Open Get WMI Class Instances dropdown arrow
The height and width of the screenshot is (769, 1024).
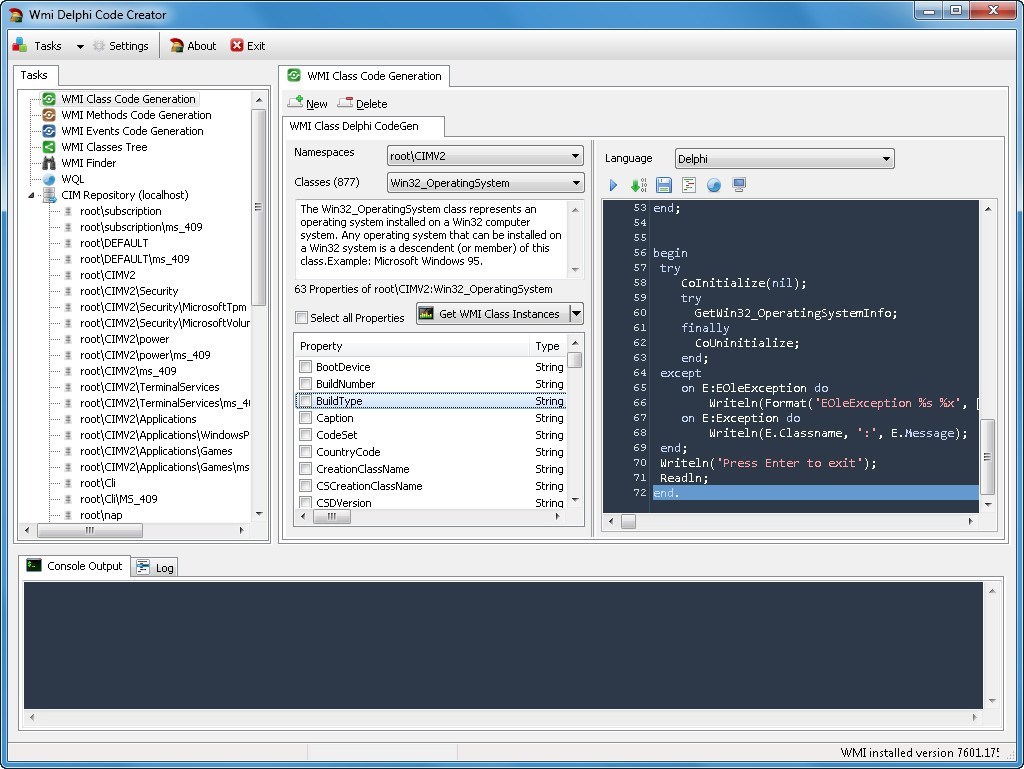pos(576,313)
